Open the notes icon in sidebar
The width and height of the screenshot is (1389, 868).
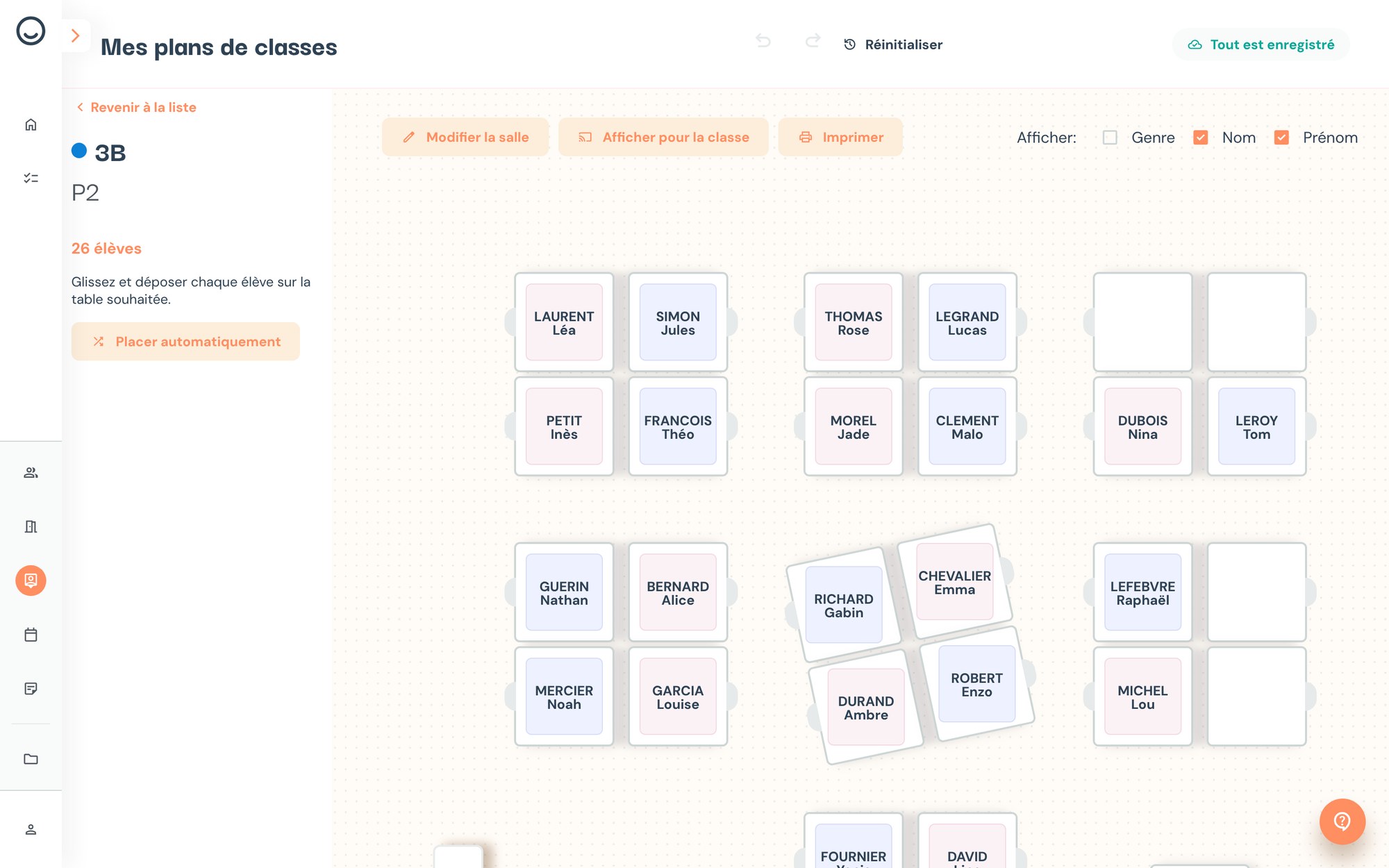31,689
